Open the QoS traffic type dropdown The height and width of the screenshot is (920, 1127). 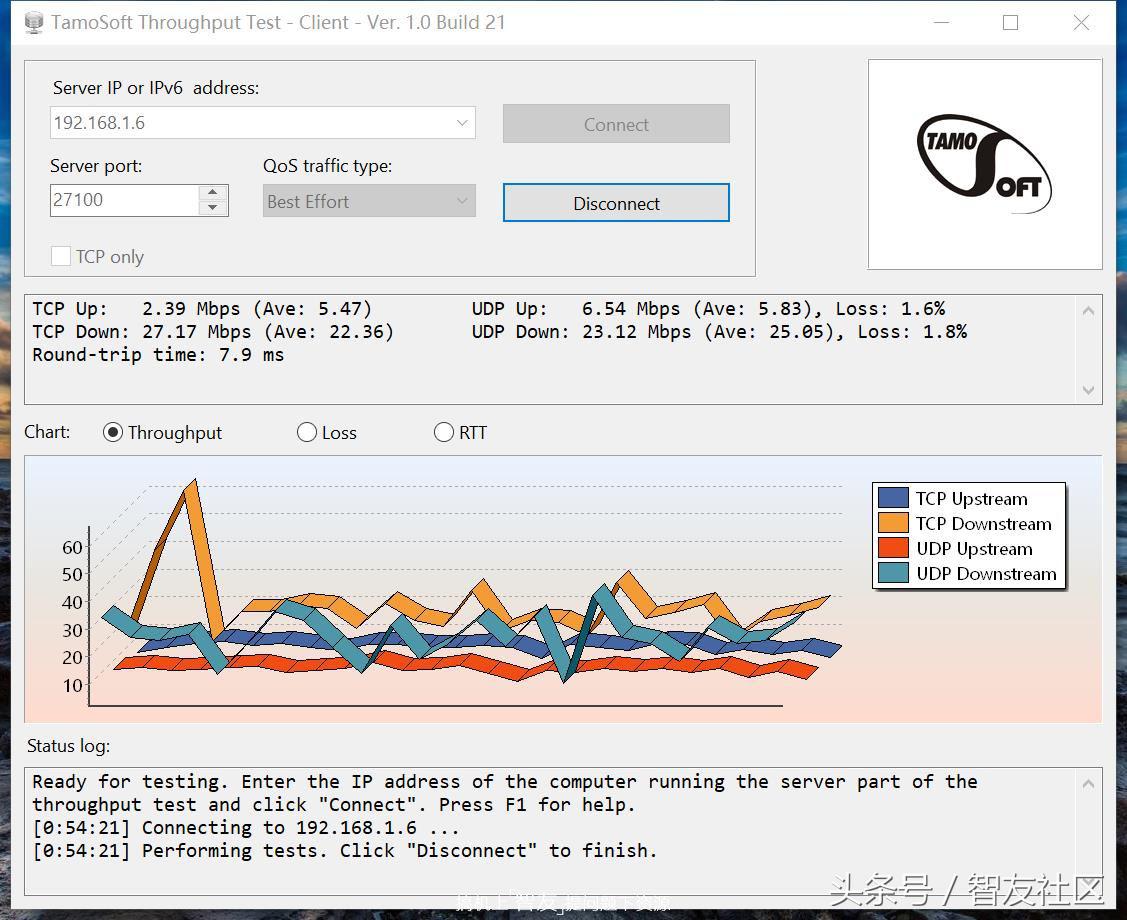point(462,201)
